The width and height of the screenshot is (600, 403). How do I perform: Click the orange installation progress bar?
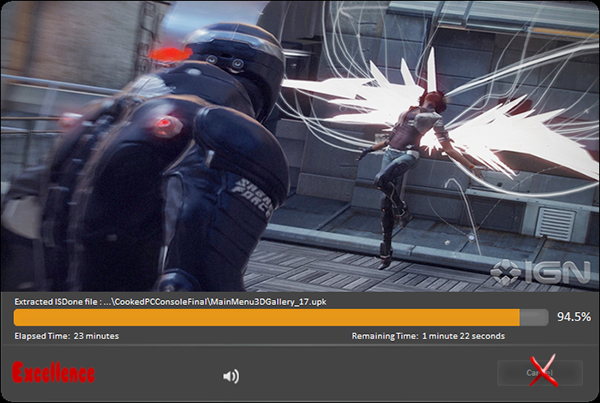(281, 318)
